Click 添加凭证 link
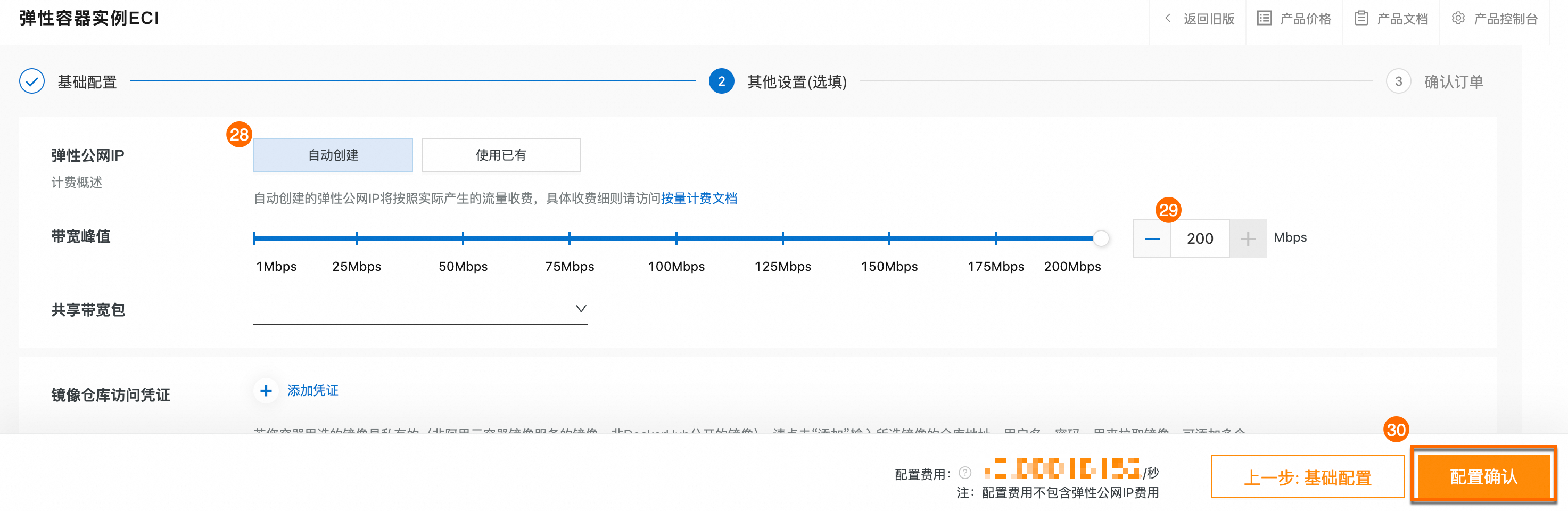Image resolution: width=1568 pixels, height=511 pixels. (313, 391)
